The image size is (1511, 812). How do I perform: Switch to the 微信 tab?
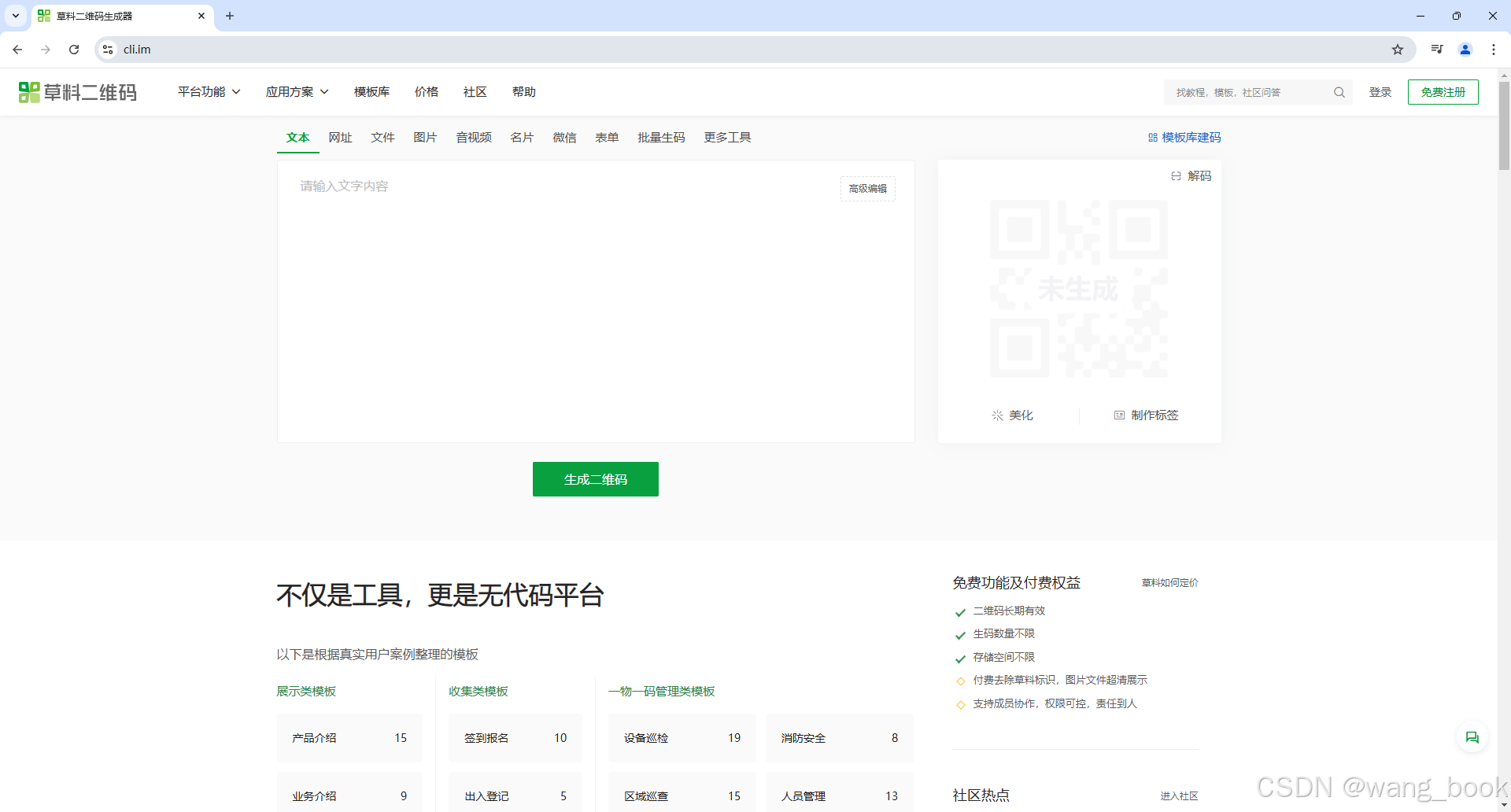click(565, 138)
